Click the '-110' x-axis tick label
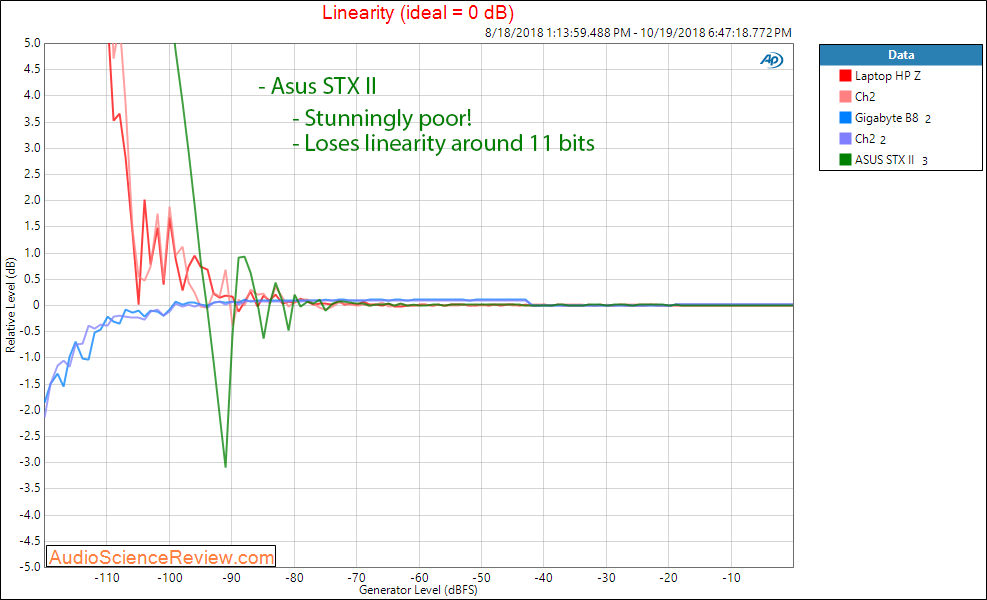The image size is (987, 600). pyautogui.click(x=107, y=577)
